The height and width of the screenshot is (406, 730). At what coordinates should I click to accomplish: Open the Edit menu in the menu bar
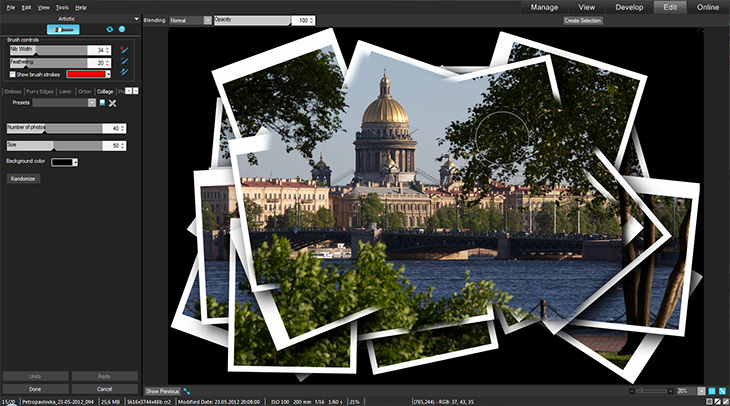[27, 7]
